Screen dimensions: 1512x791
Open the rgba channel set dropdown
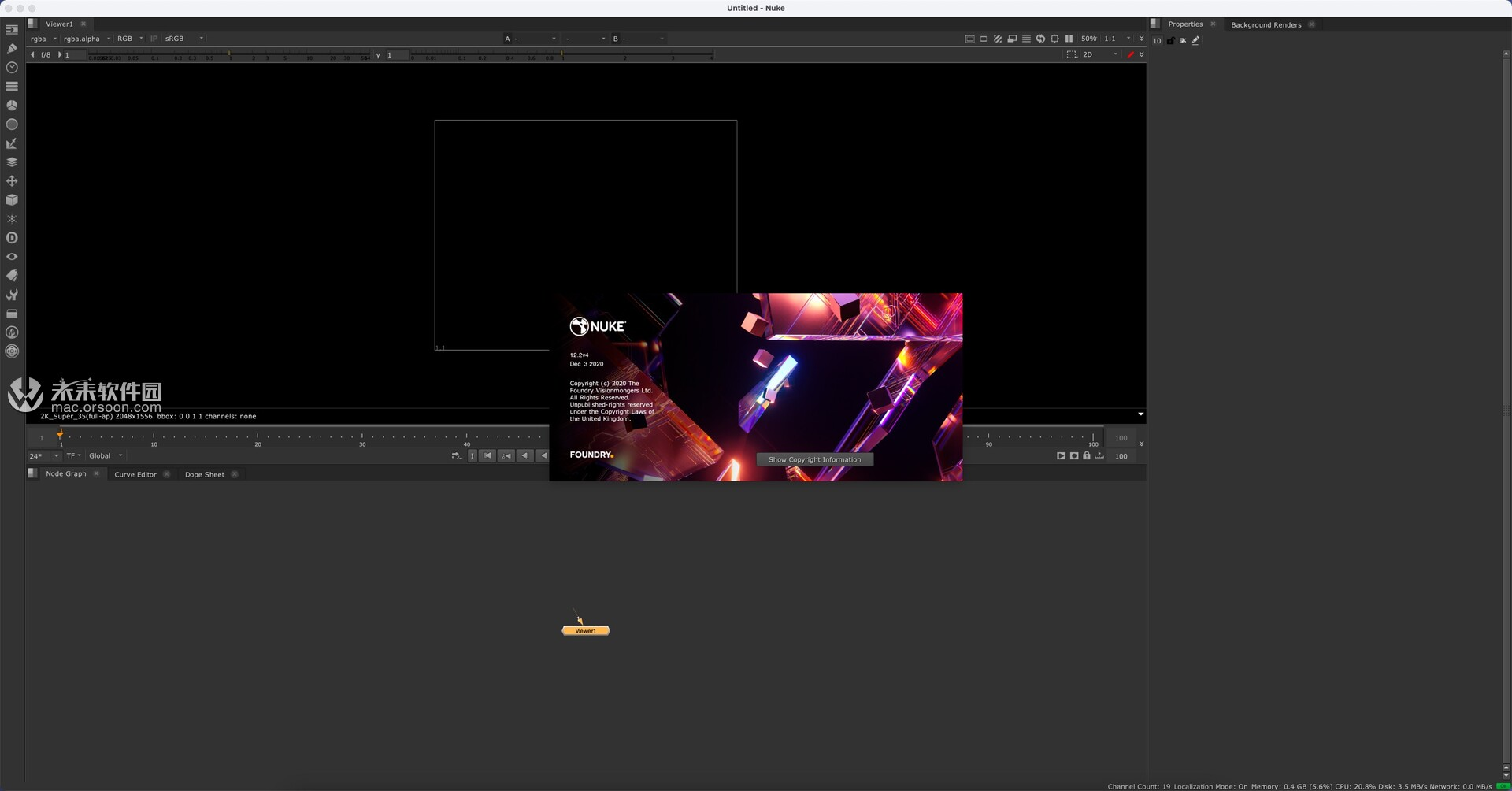point(43,39)
